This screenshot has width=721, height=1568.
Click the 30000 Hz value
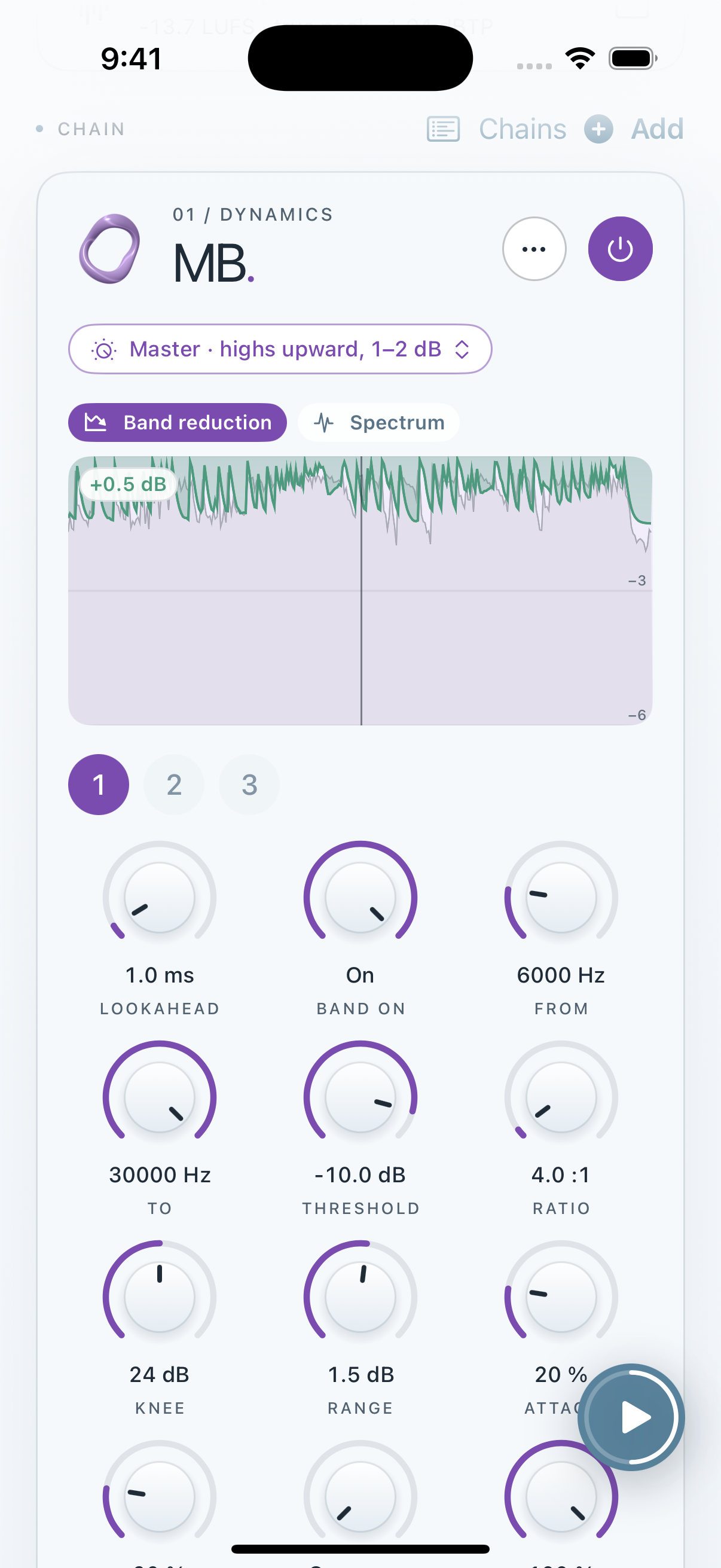click(160, 1175)
